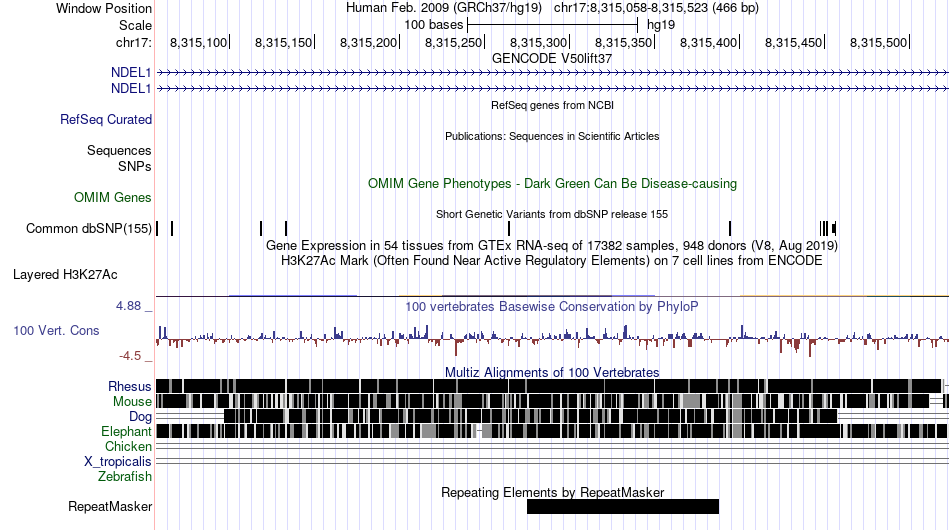Click 'Short Genetic Variants from dbSNP release 155'

point(552,214)
